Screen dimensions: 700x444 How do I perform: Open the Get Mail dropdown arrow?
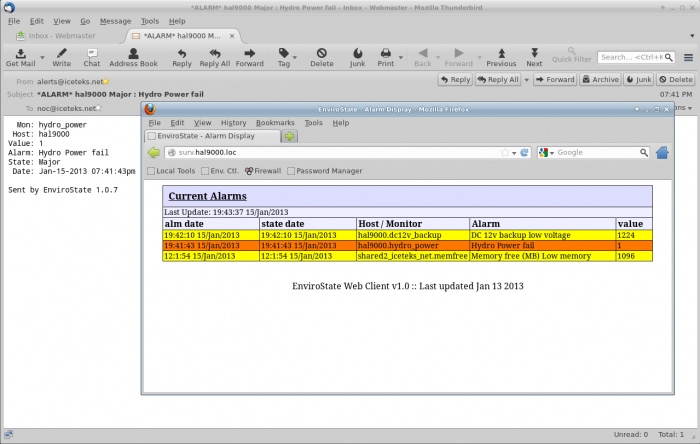(42, 58)
